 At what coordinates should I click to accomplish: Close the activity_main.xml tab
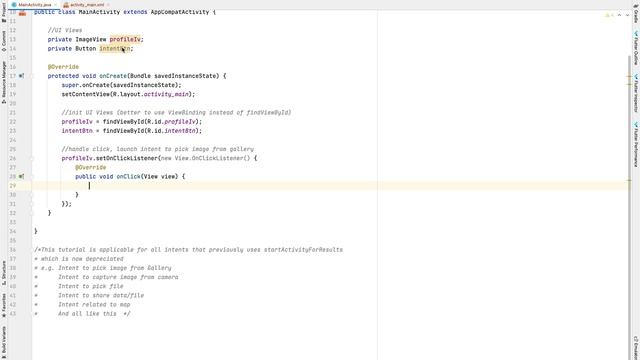click(x=108, y=5)
